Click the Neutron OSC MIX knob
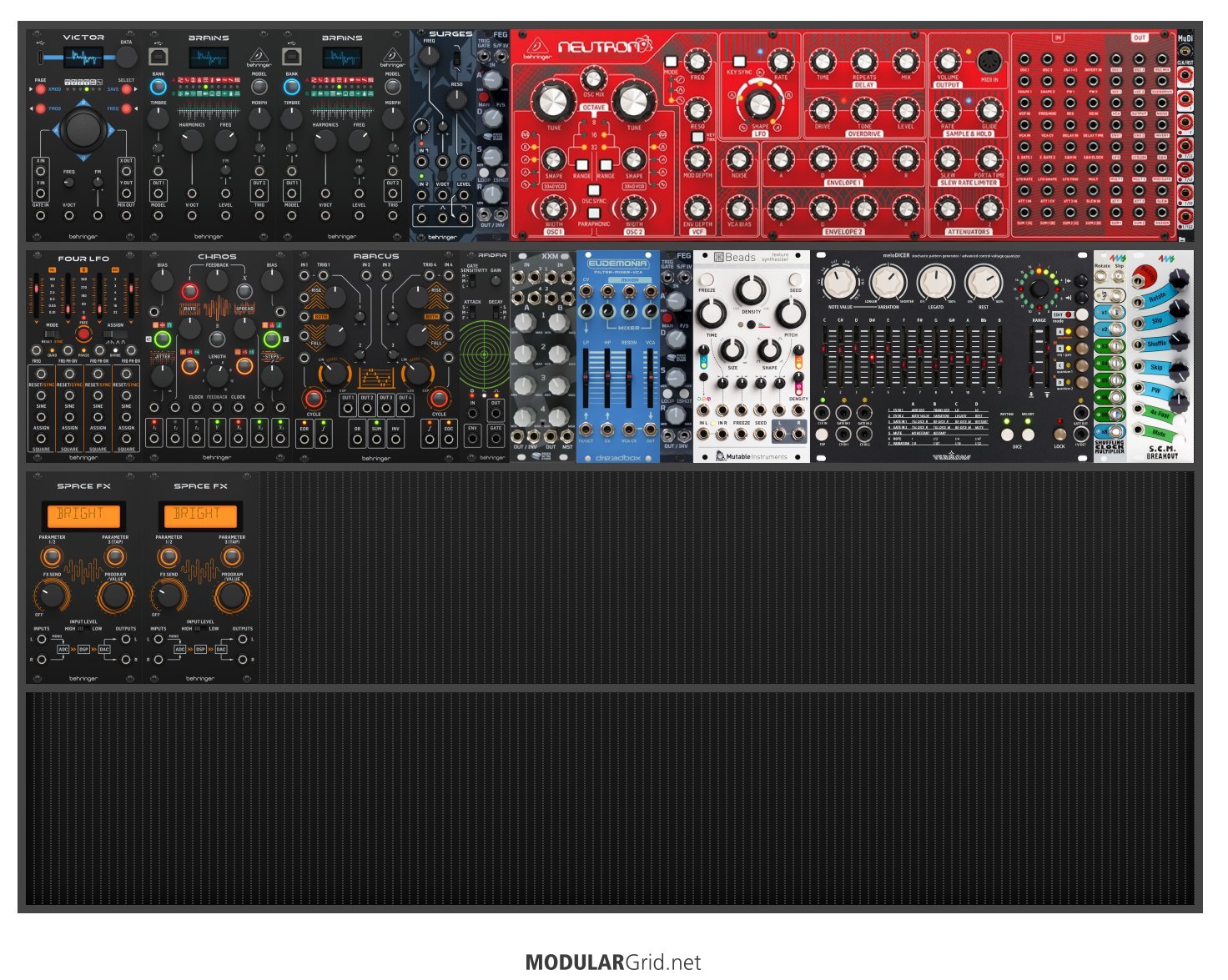 coord(593,79)
